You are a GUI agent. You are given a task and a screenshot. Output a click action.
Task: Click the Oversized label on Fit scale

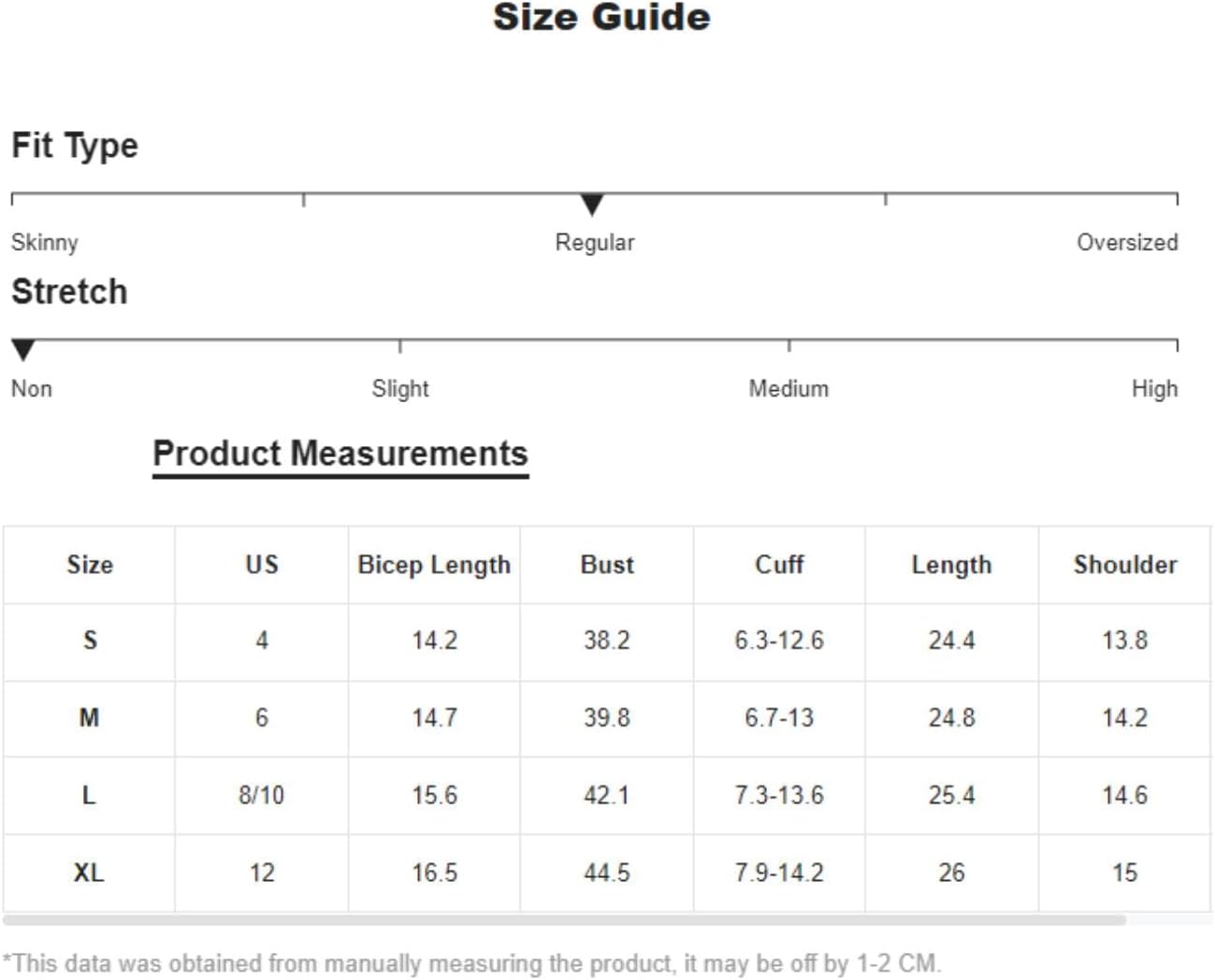[1127, 243]
